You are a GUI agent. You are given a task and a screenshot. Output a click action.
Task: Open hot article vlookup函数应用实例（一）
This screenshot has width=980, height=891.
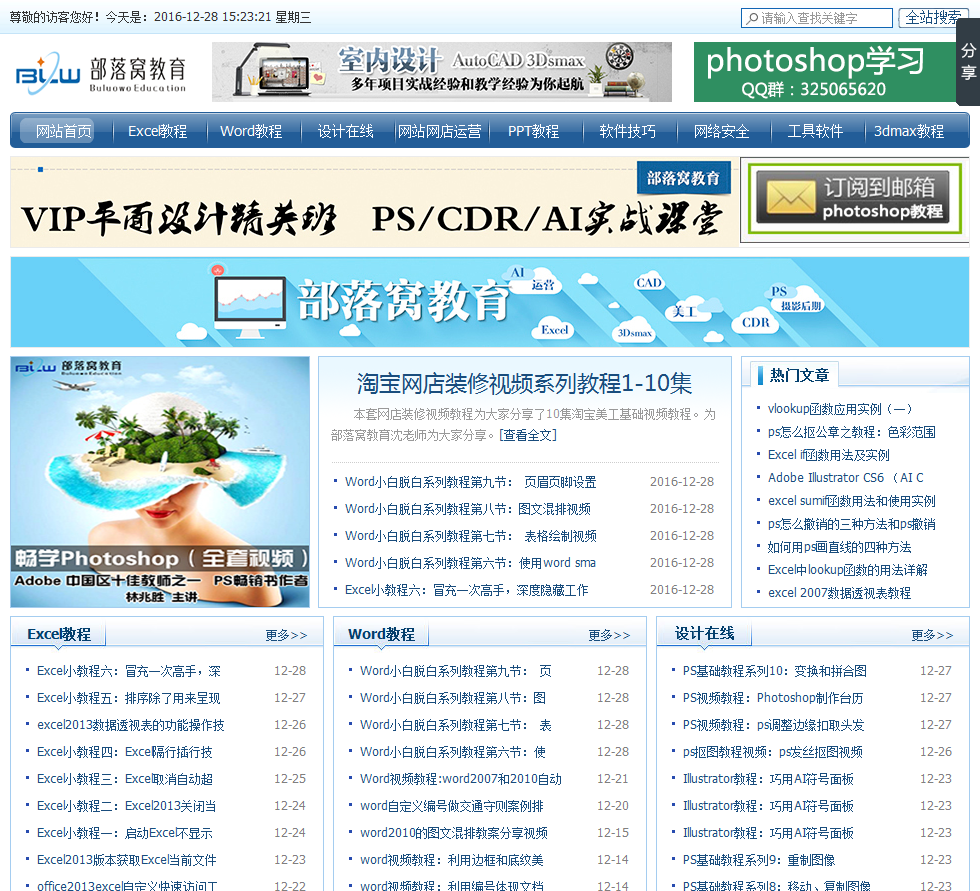[x=840, y=409]
